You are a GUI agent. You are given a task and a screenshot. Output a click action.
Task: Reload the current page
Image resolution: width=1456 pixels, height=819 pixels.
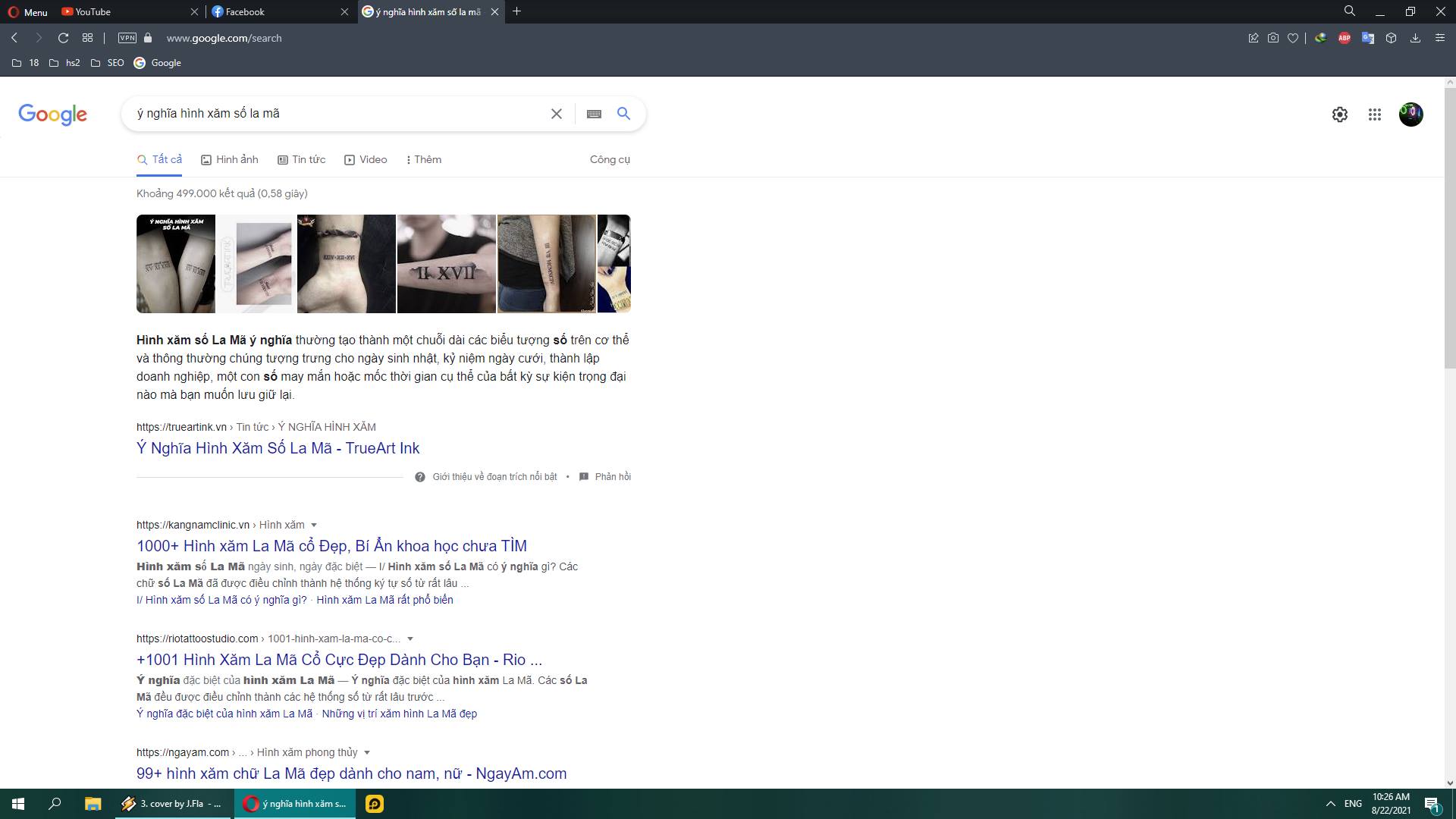[64, 38]
